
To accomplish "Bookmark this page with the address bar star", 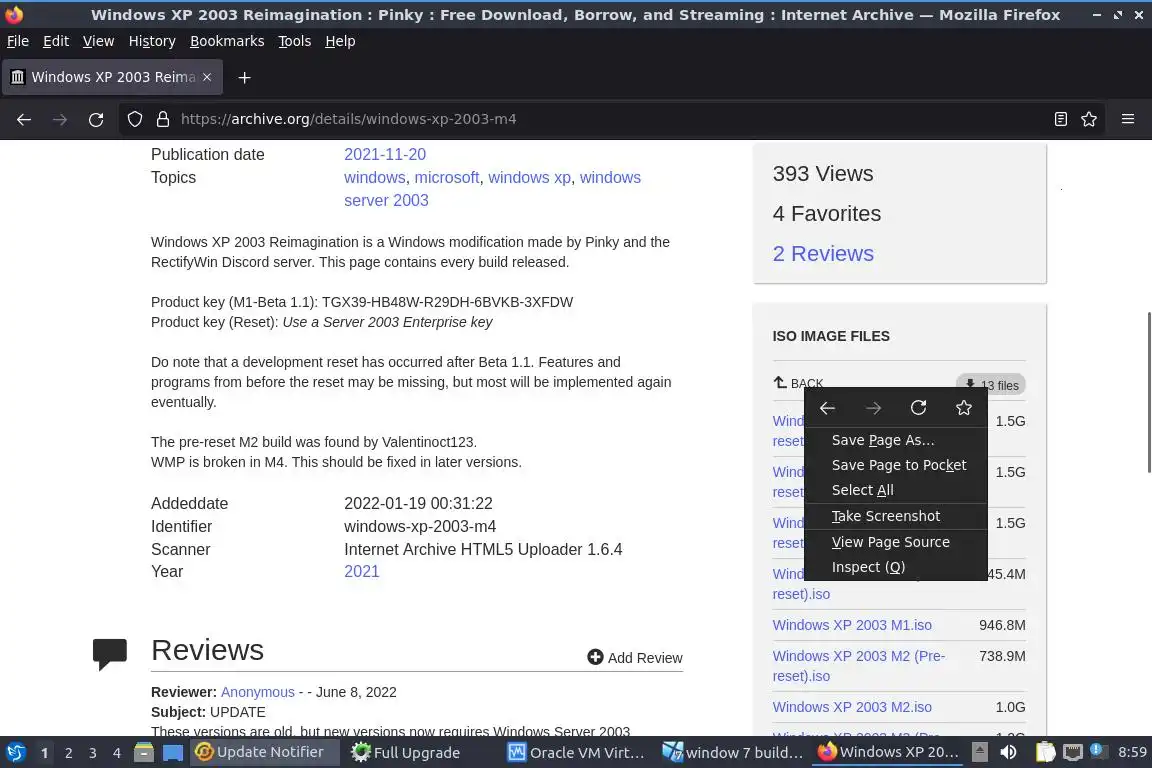I will click(x=1089, y=119).
